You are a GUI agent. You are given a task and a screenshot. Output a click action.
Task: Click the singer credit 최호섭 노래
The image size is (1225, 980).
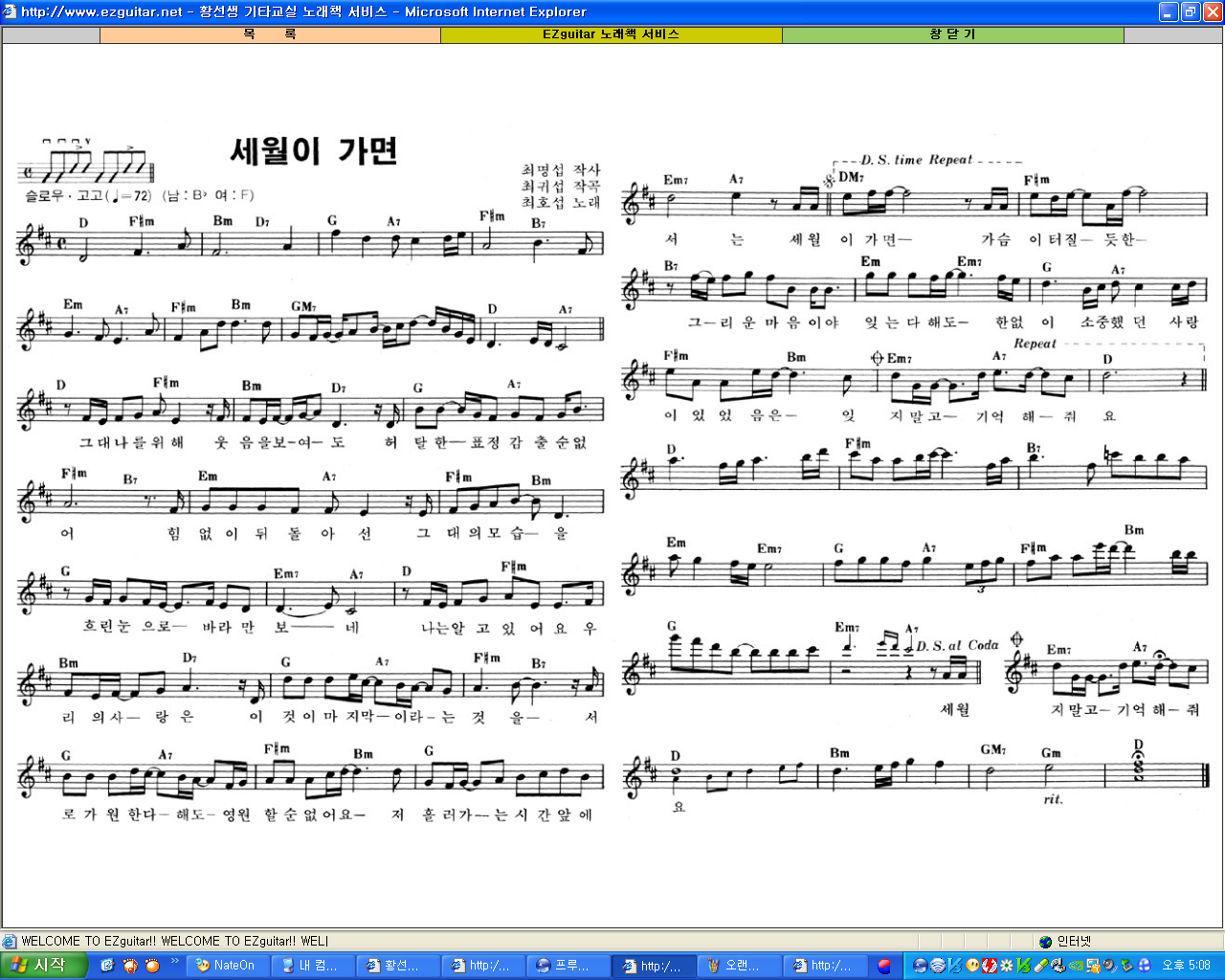point(561,202)
